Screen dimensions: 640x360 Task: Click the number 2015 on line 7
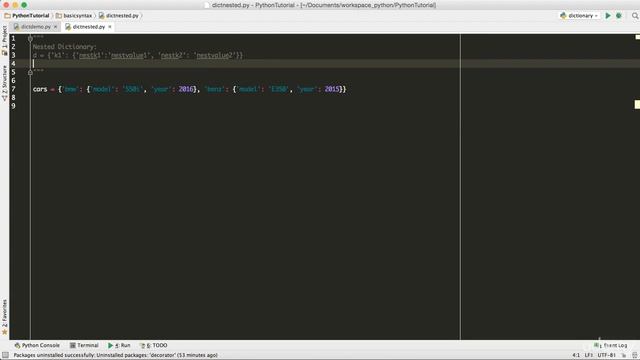coord(332,89)
